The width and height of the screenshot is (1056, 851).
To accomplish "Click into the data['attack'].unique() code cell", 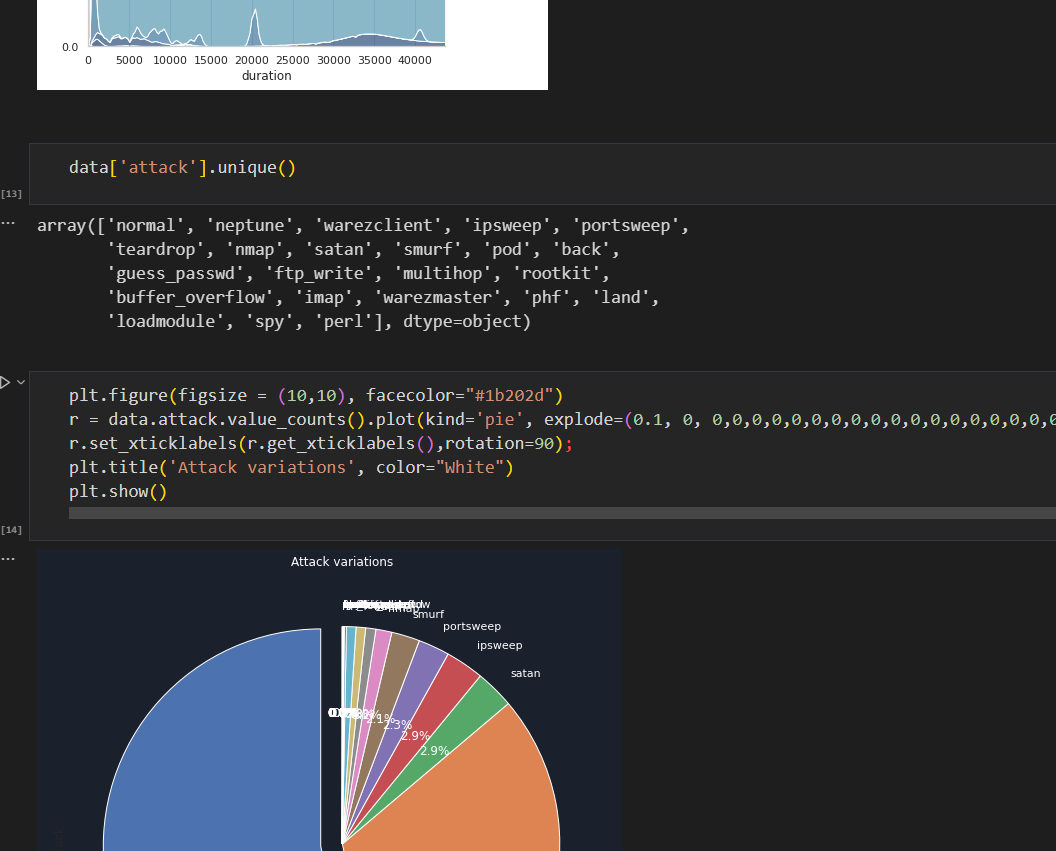I will click(542, 174).
